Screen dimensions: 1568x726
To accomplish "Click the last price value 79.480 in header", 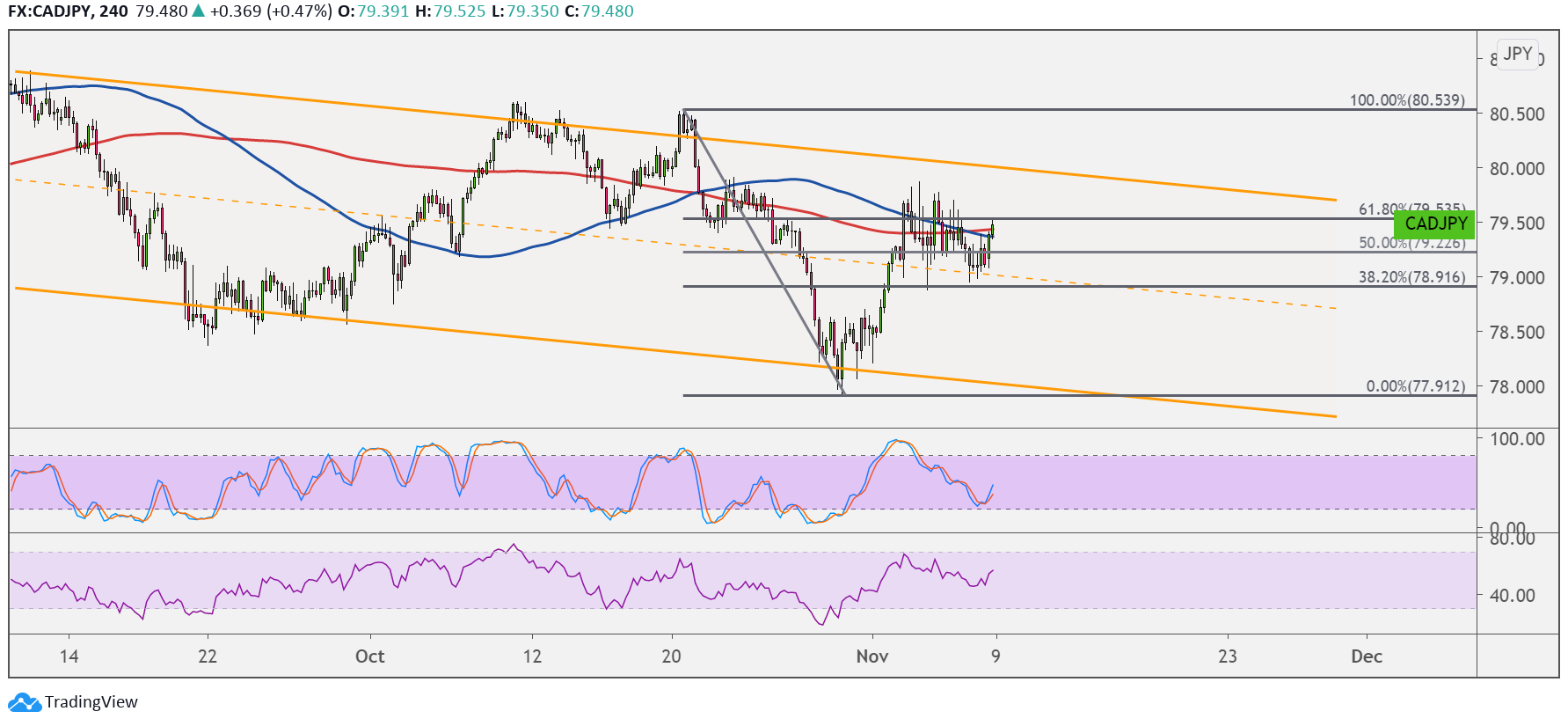I will tap(162, 11).
